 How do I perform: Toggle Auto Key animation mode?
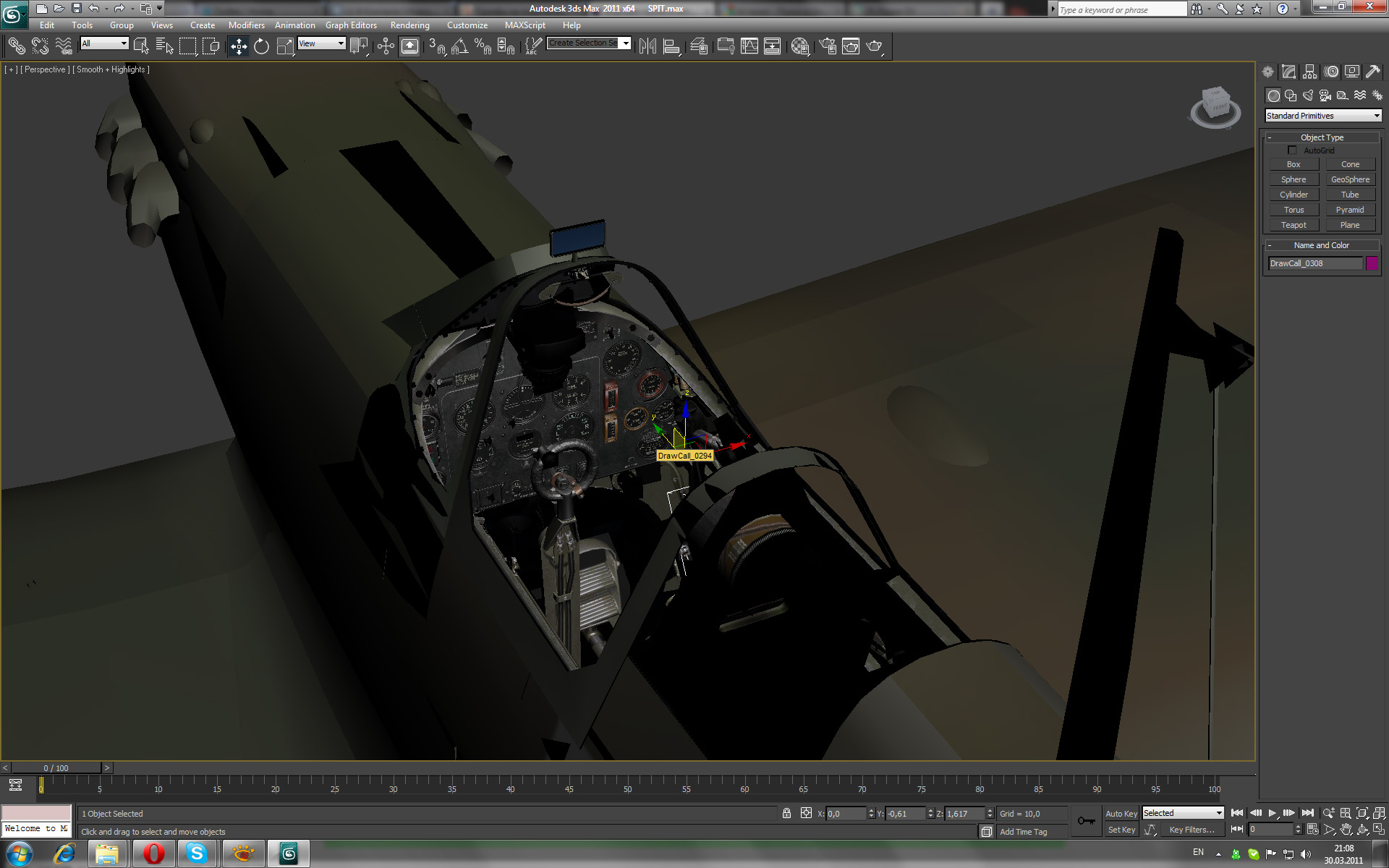tap(1121, 814)
